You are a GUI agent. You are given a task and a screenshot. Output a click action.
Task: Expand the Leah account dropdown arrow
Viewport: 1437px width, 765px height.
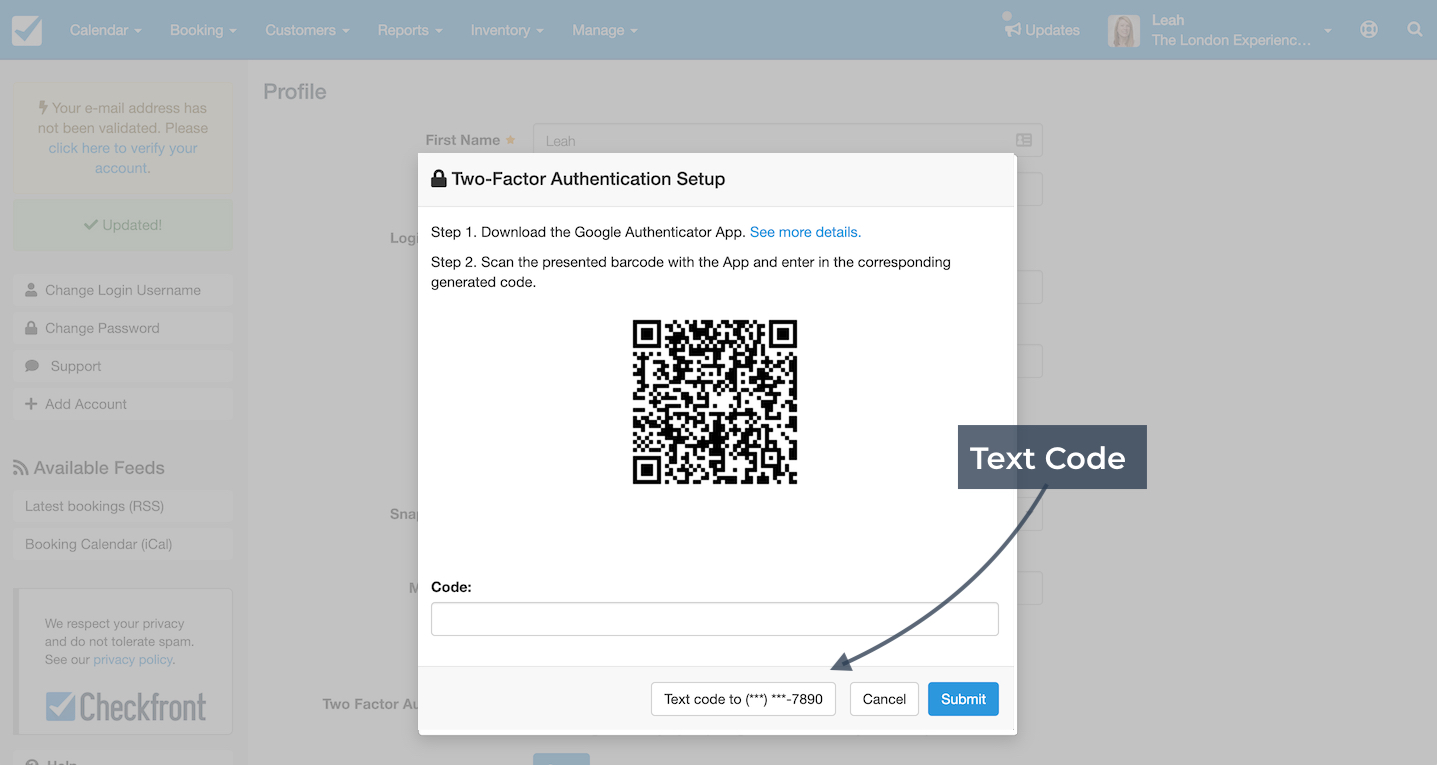coord(1328,31)
